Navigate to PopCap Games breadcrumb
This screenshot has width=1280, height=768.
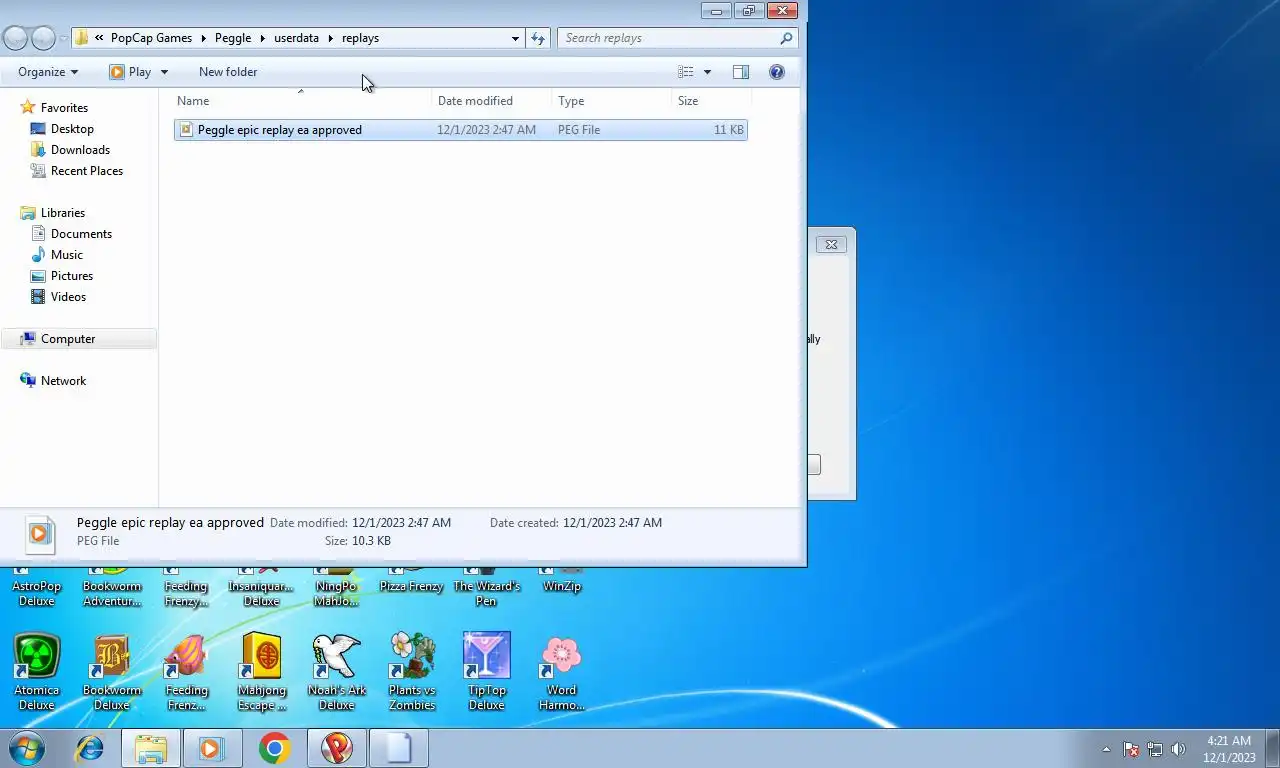coord(151,38)
